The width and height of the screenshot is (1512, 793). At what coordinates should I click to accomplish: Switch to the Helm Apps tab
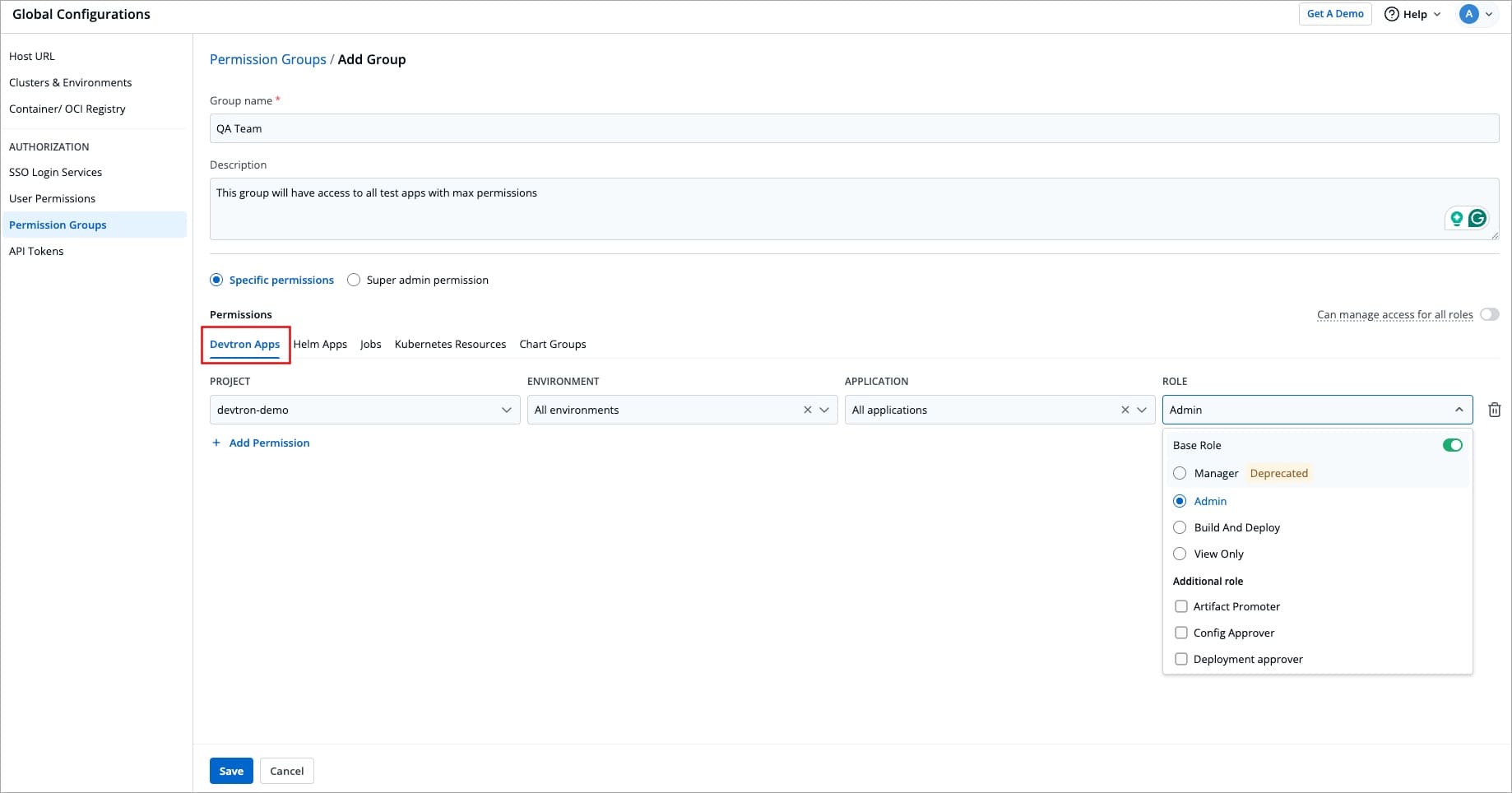pyautogui.click(x=320, y=344)
